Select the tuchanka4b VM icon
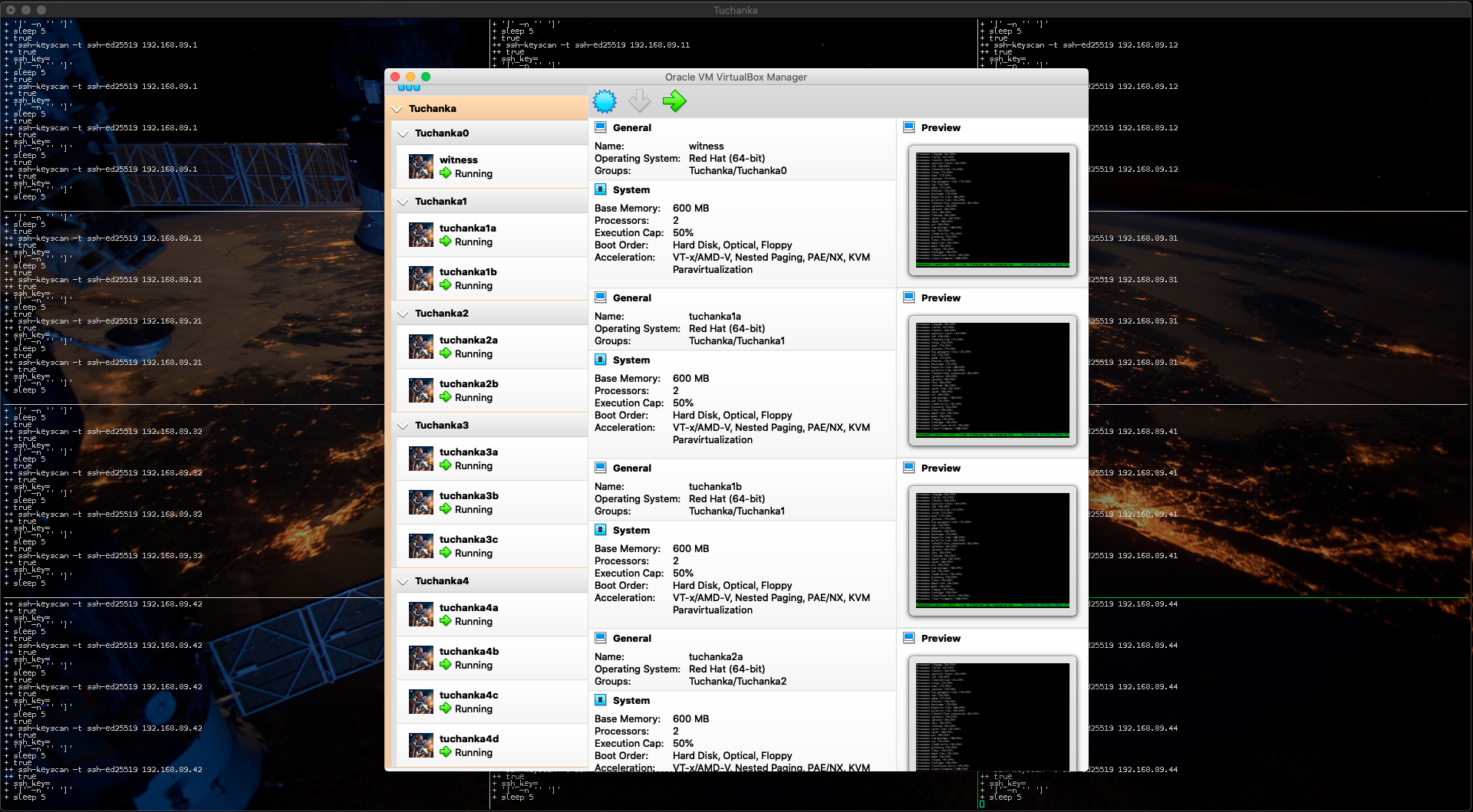The image size is (1473, 812). pos(421,658)
